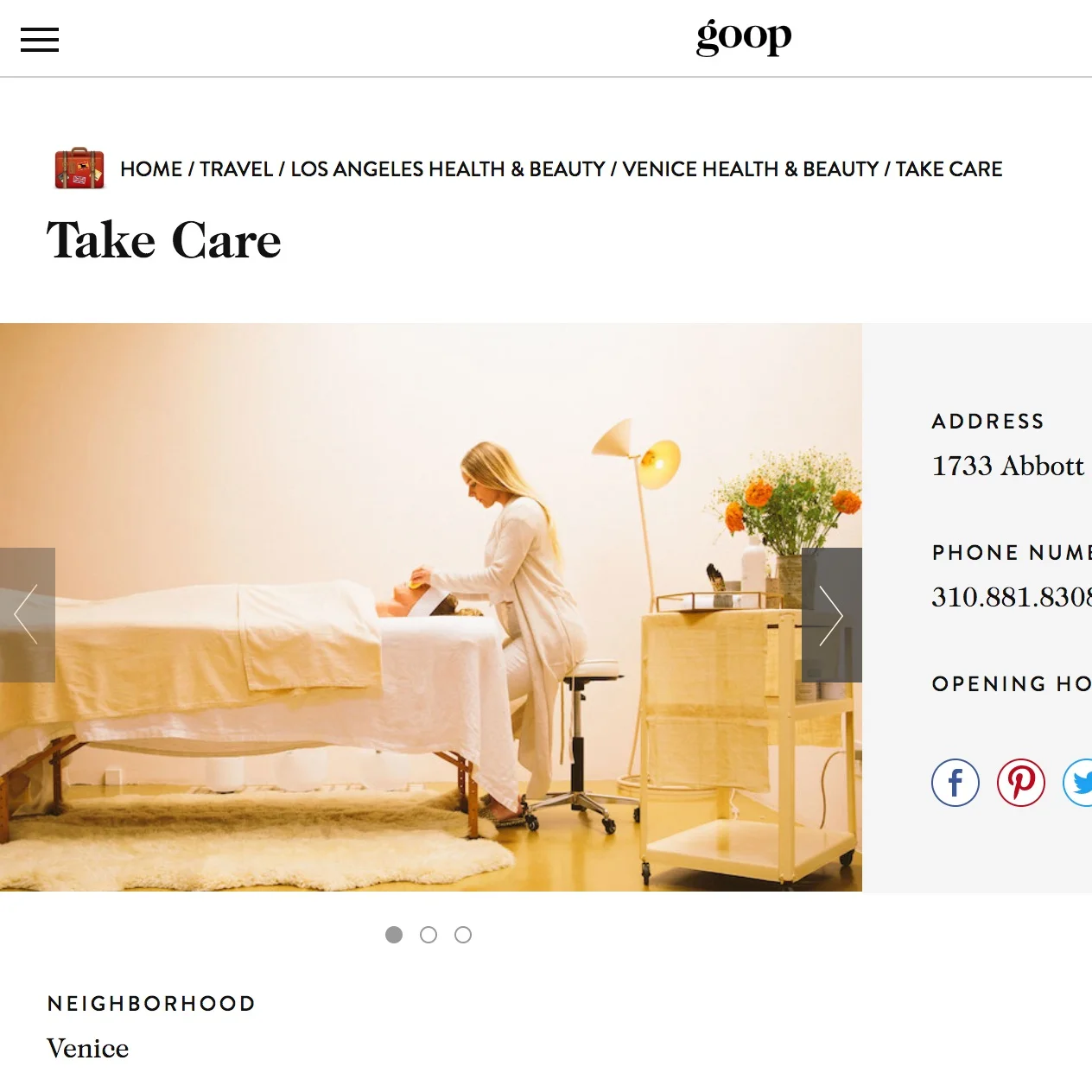Click the Venice neighborhood text
Viewport: 1092px width, 1092px height.
[87, 1048]
